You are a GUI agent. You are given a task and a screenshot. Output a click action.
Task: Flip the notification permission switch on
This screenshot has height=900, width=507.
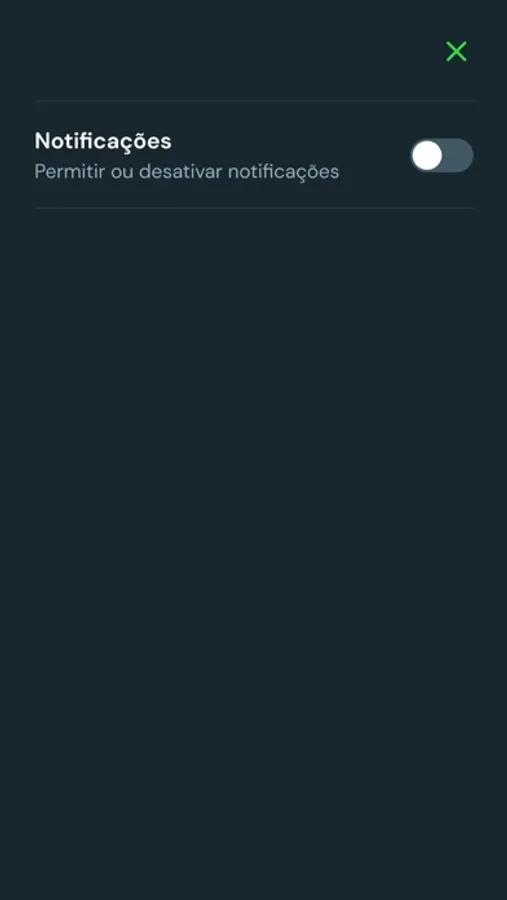[x=442, y=156]
